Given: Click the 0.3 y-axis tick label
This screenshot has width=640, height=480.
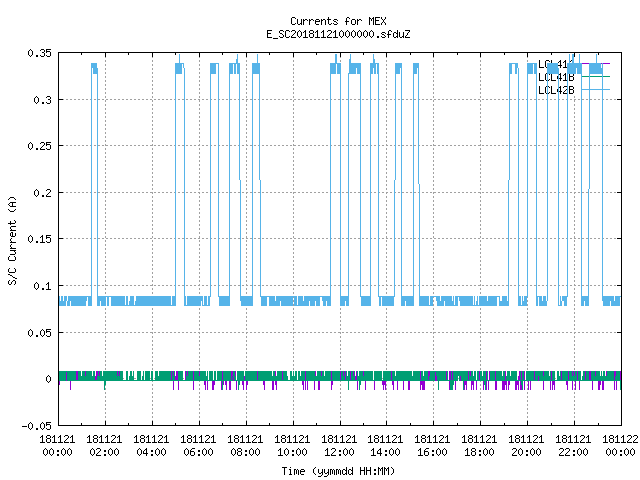Looking at the screenshot, I should click(x=42, y=100).
